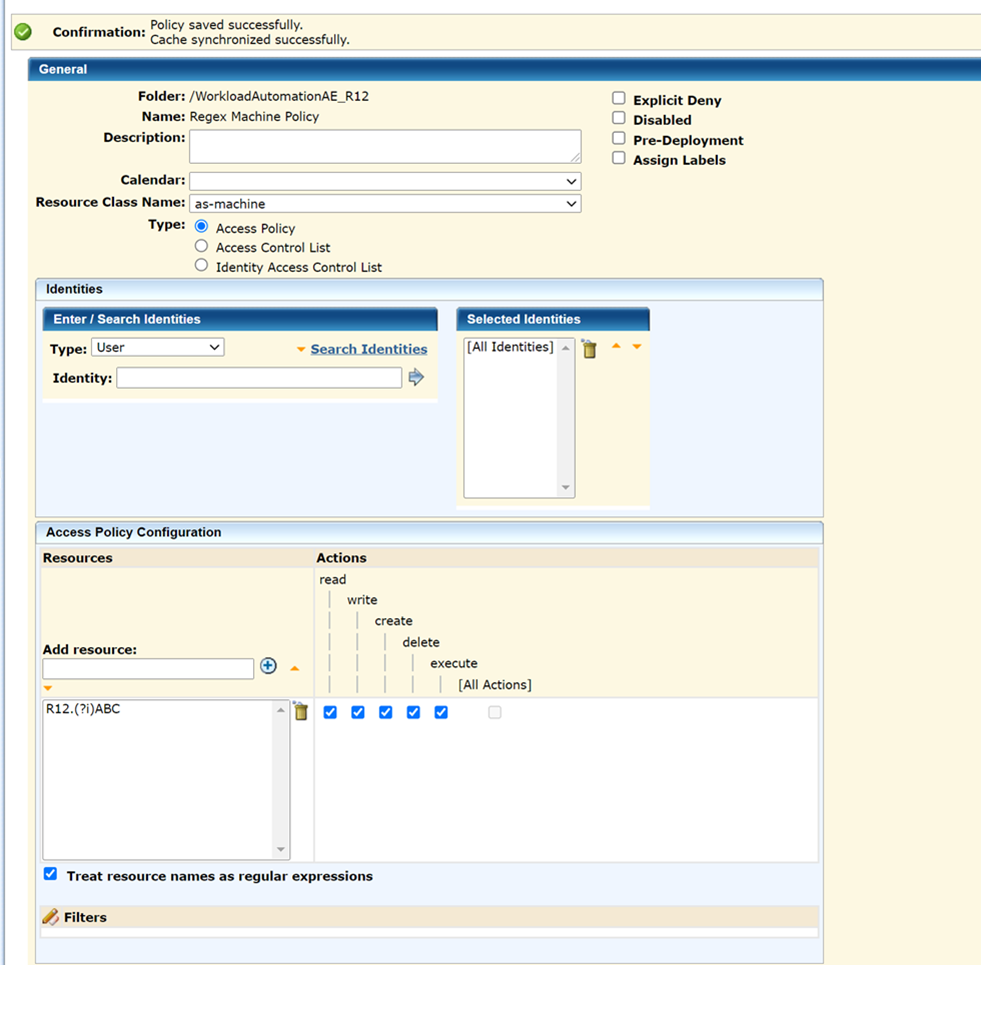Image resolution: width=988 pixels, height=1011 pixels.
Task: Enable the Assign Labels checkbox
Action: (x=618, y=158)
